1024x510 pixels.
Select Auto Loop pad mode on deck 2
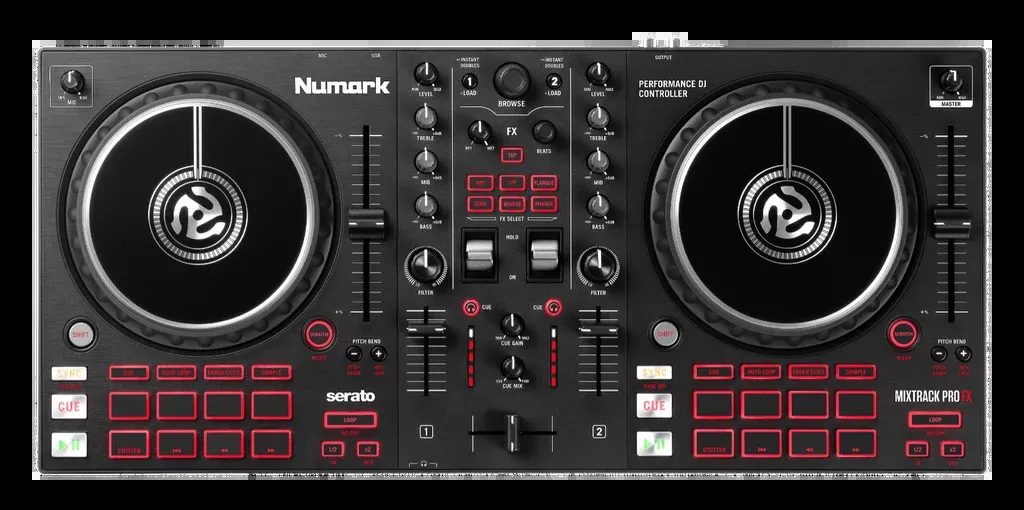(761, 372)
